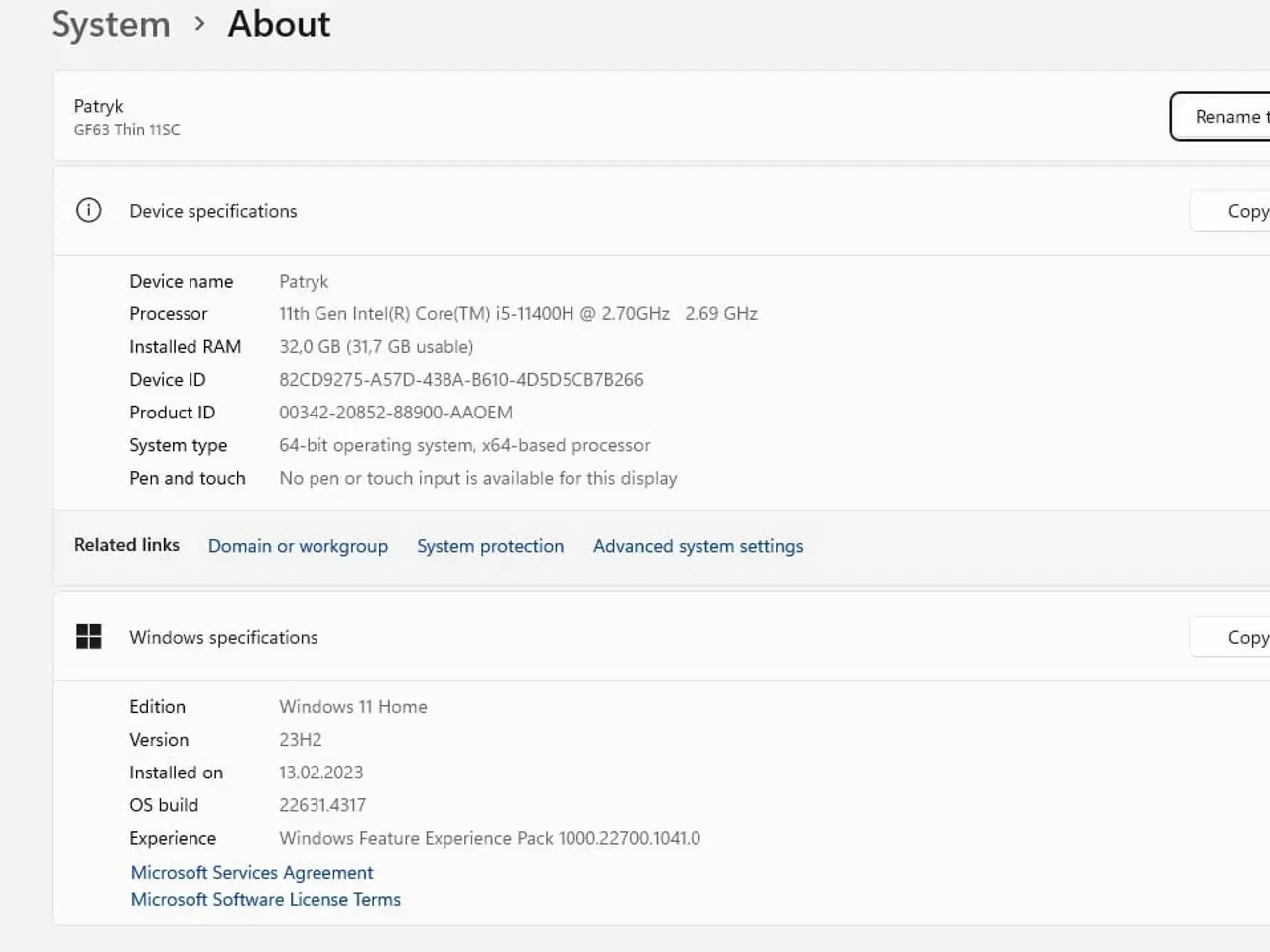Screen dimensions: 1270x952
Task: Open Microsoft Services Agreement link
Action: 252,872
